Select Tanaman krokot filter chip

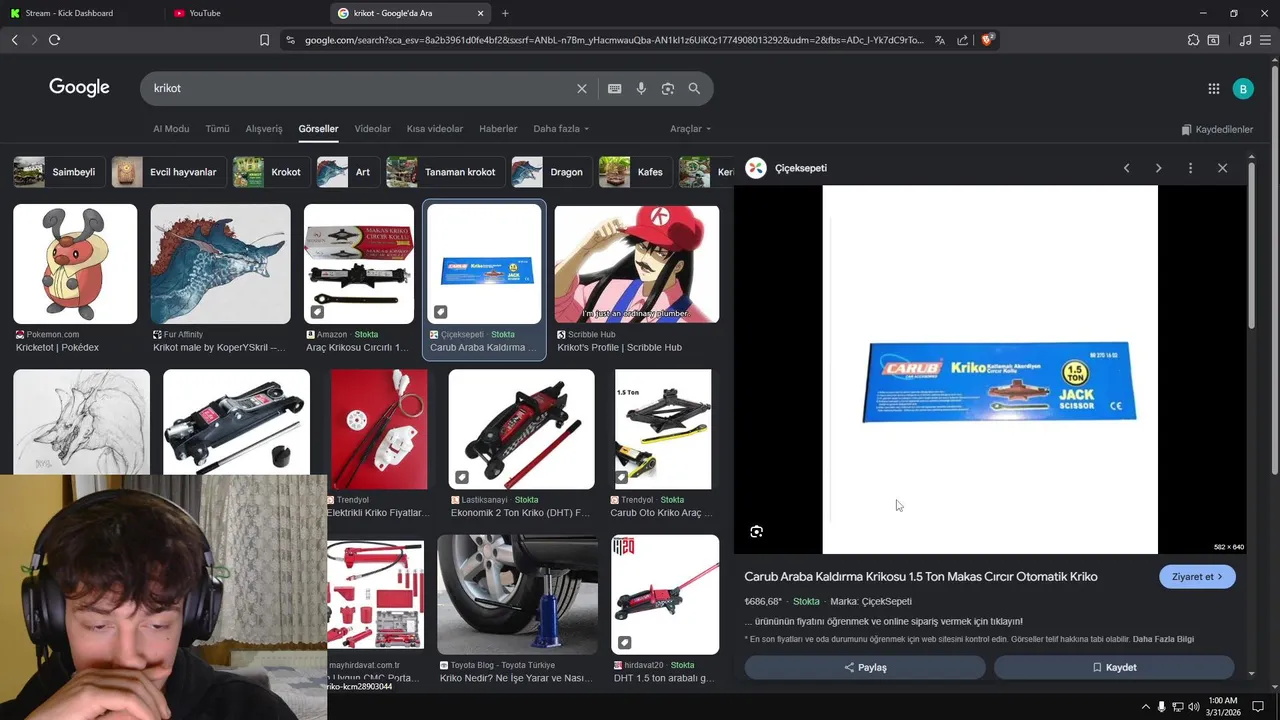coord(445,172)
